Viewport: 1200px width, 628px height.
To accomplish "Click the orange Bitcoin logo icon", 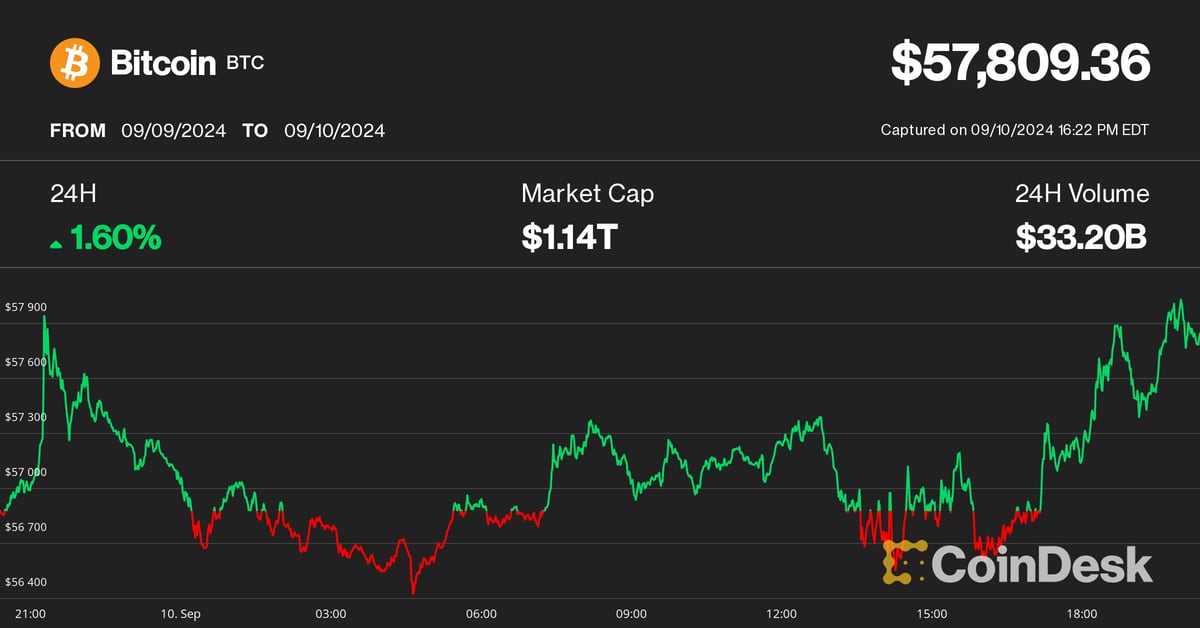I will click(x=75, y=63).
